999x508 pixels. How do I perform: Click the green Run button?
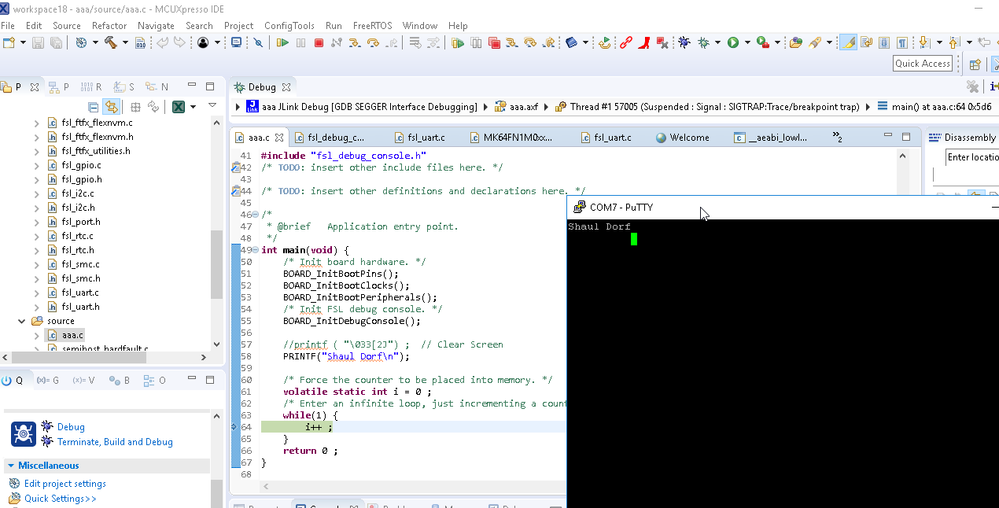click(733, 43)
